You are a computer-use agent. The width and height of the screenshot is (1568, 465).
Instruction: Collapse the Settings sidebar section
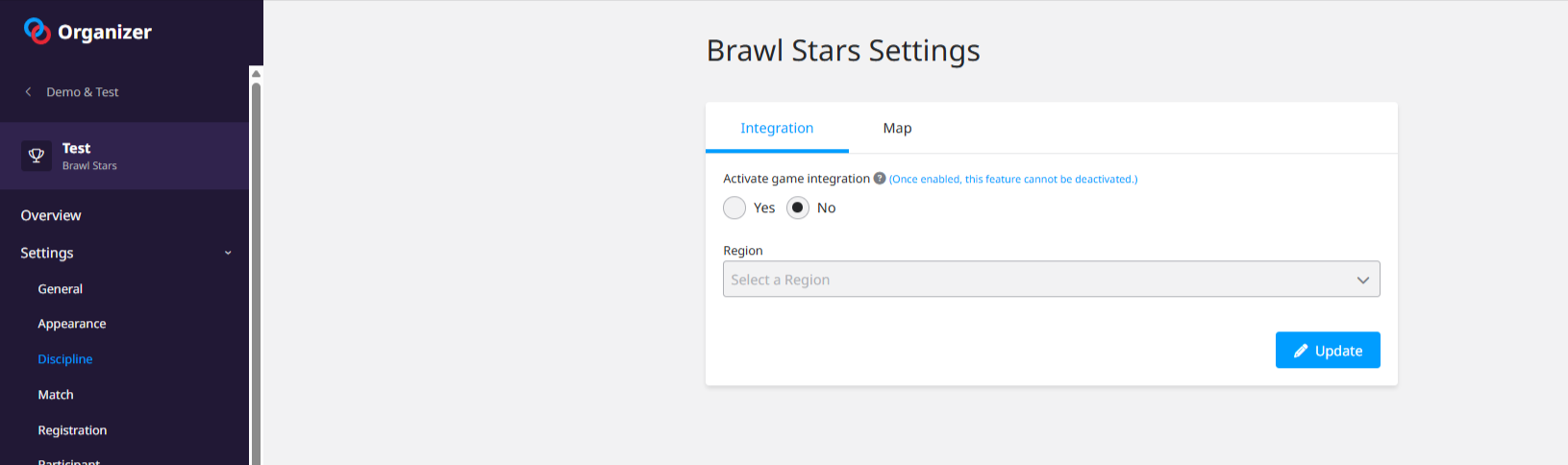[228, 253]
